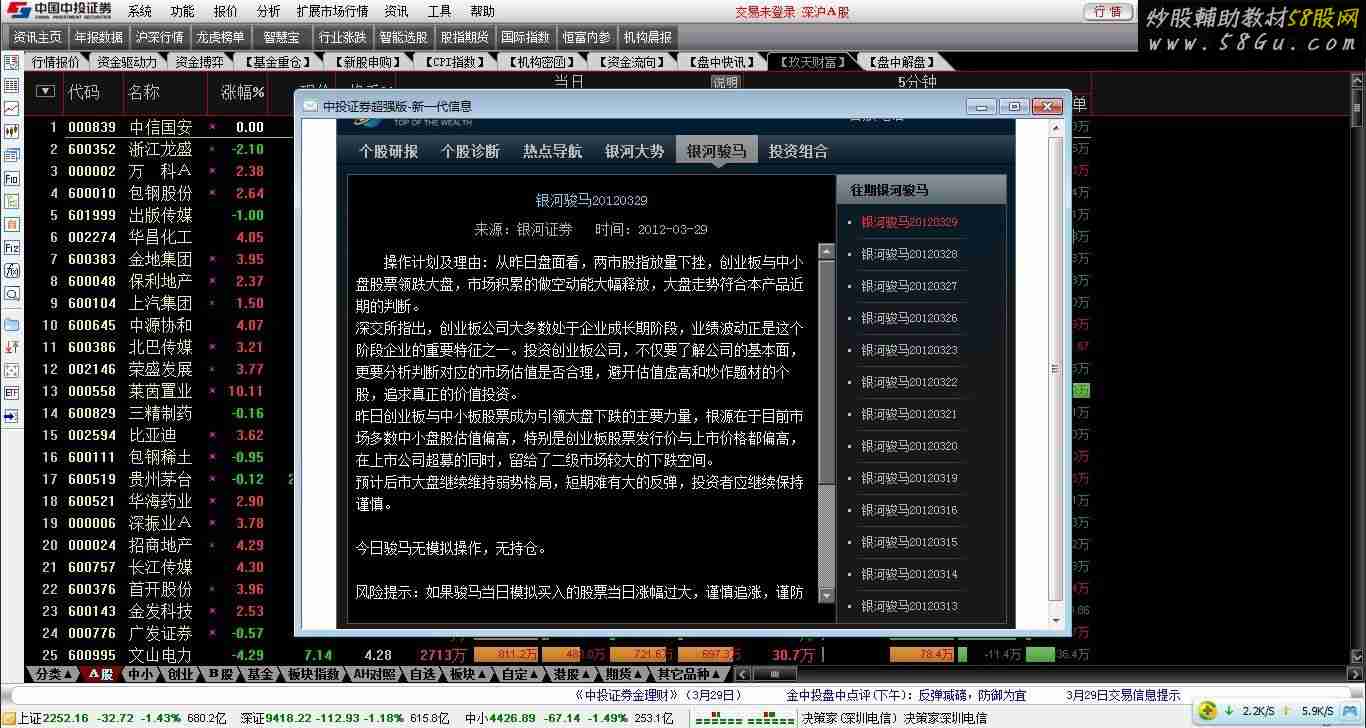Click the grid table icon in left sidebar
1366x728 pixels.
tap(12, 85)
